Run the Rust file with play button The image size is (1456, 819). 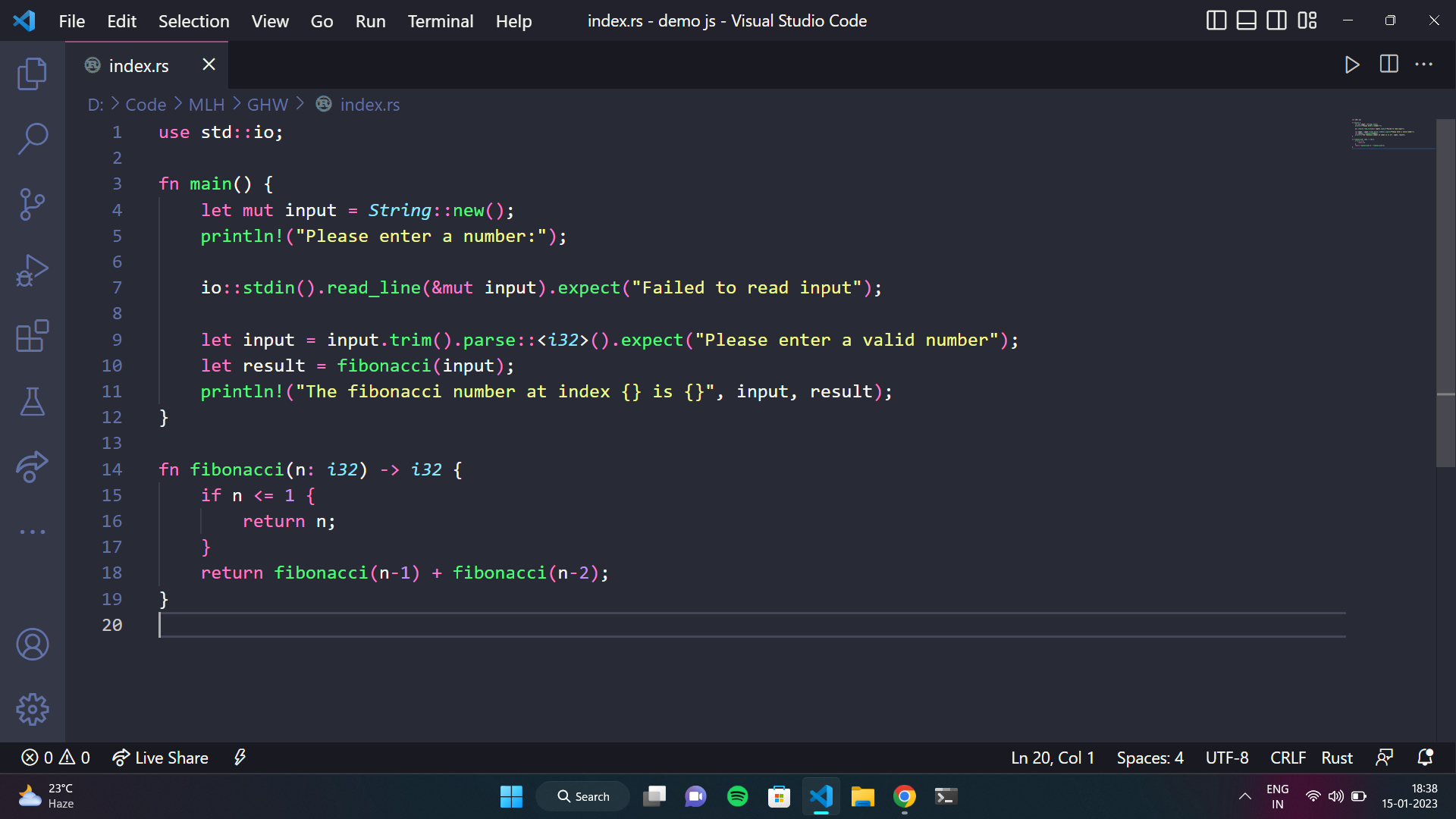(1352, 64)
